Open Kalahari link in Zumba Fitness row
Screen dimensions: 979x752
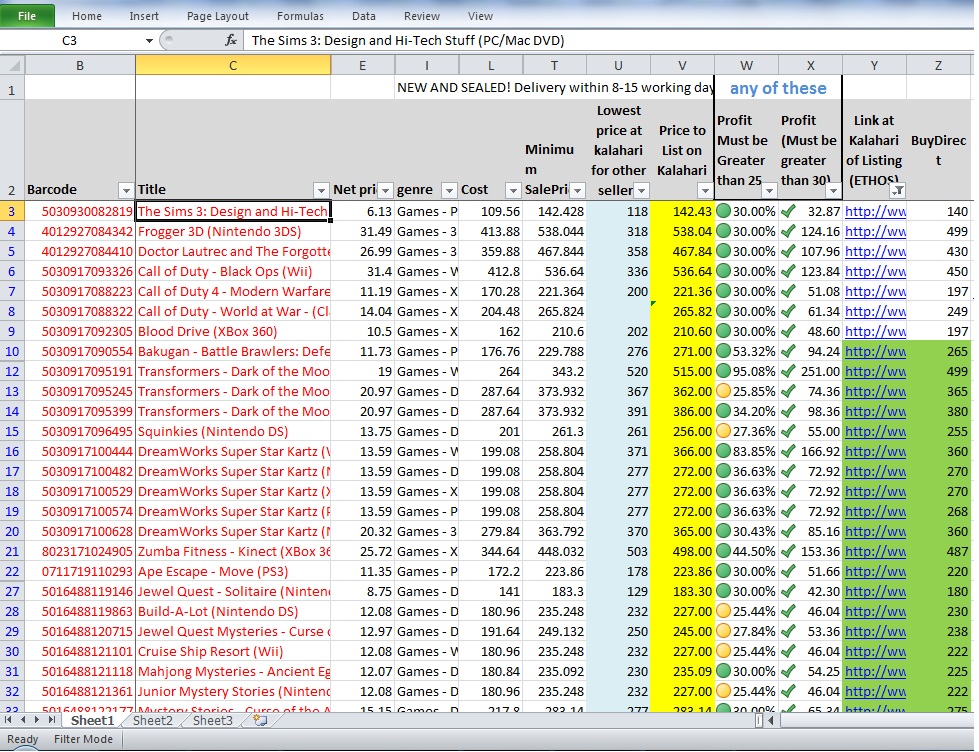point(875,552)
